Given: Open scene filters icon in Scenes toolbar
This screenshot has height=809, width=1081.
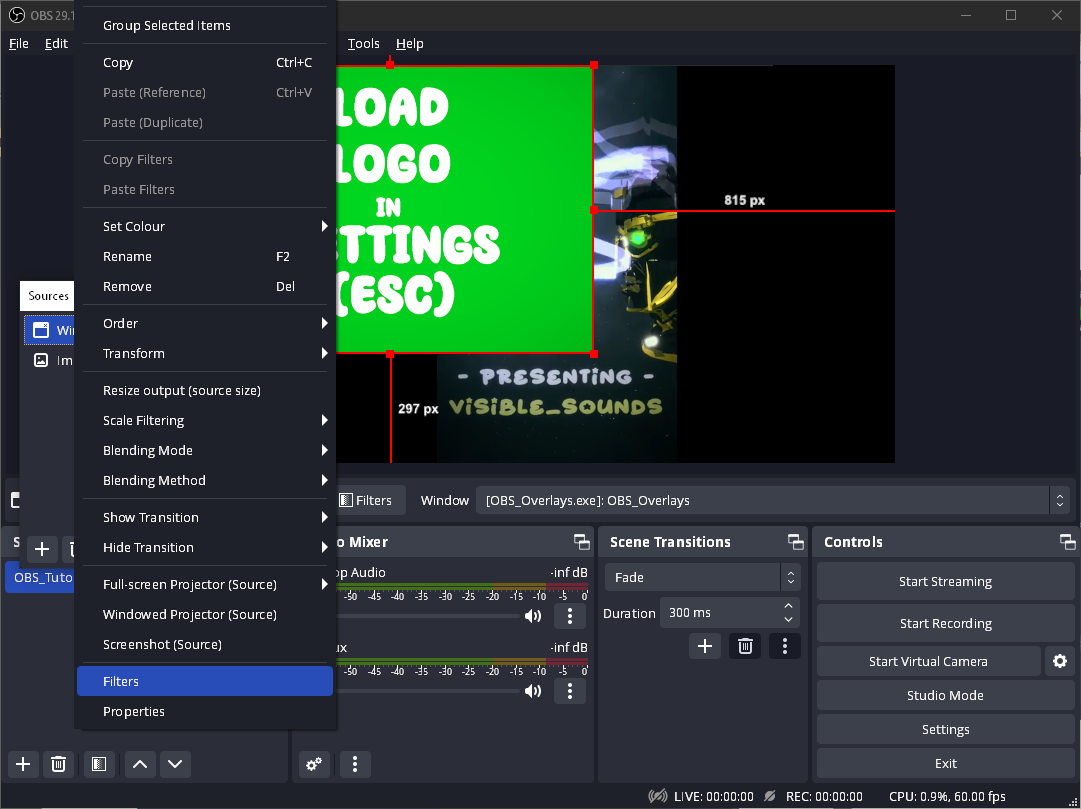Looking at the screenshot, I should pyautogui.click(x=98, y=764).
